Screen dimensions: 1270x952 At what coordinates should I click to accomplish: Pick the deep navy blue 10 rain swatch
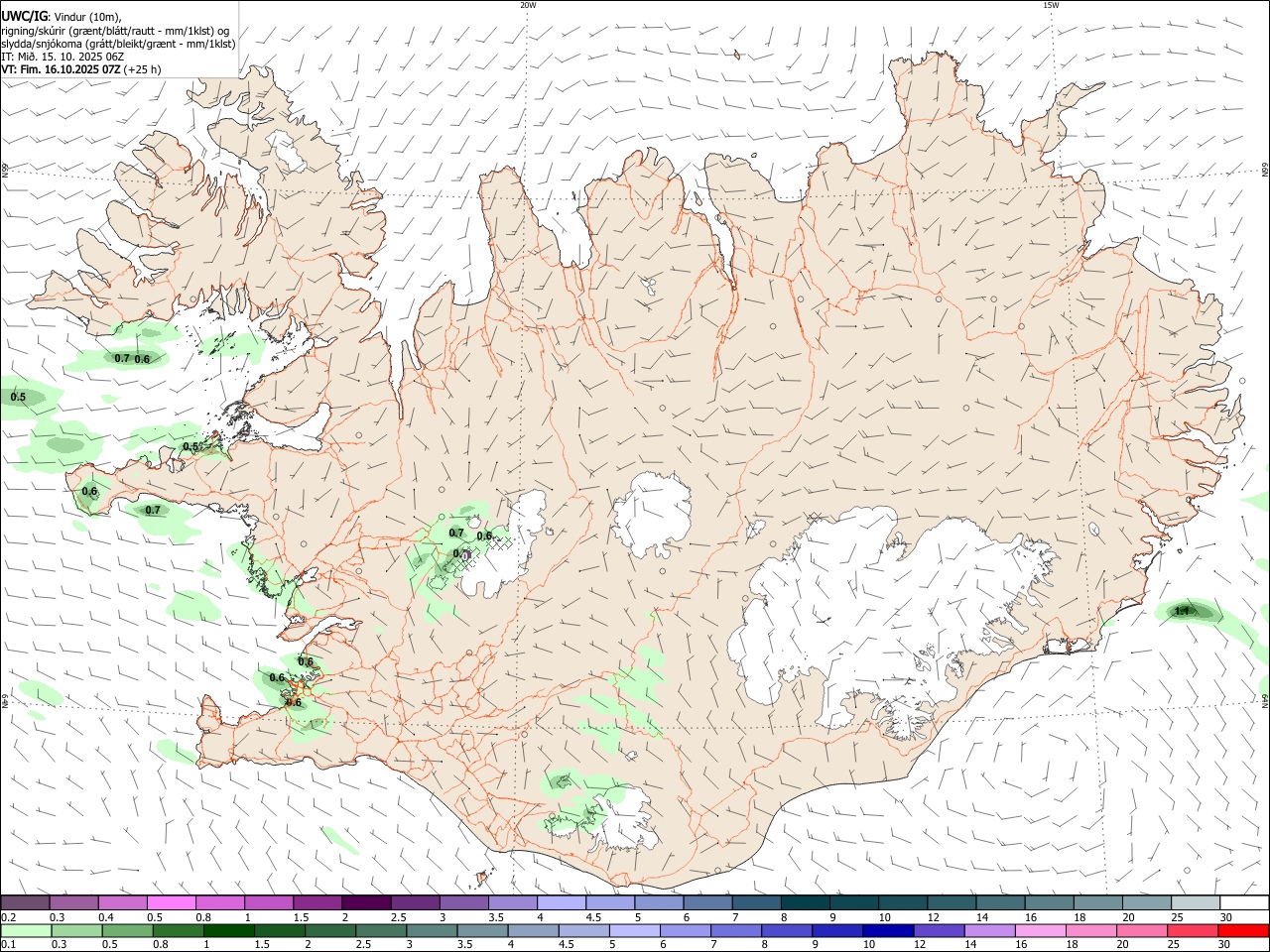pyautogui.click(x=888, y=930)
